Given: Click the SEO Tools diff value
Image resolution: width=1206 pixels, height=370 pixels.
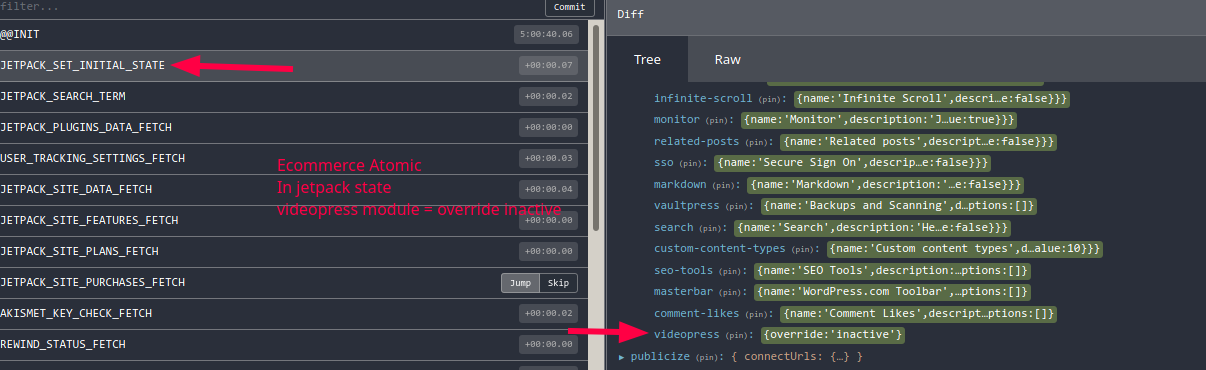Looking at the screenshot, I should pos(893,271).
